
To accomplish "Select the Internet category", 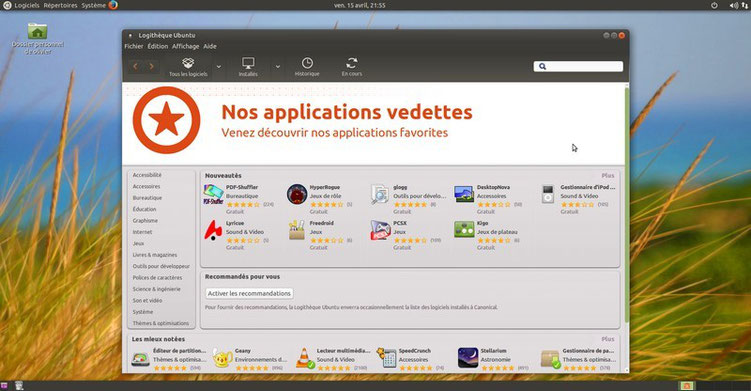I will click(x=142, y=232).
